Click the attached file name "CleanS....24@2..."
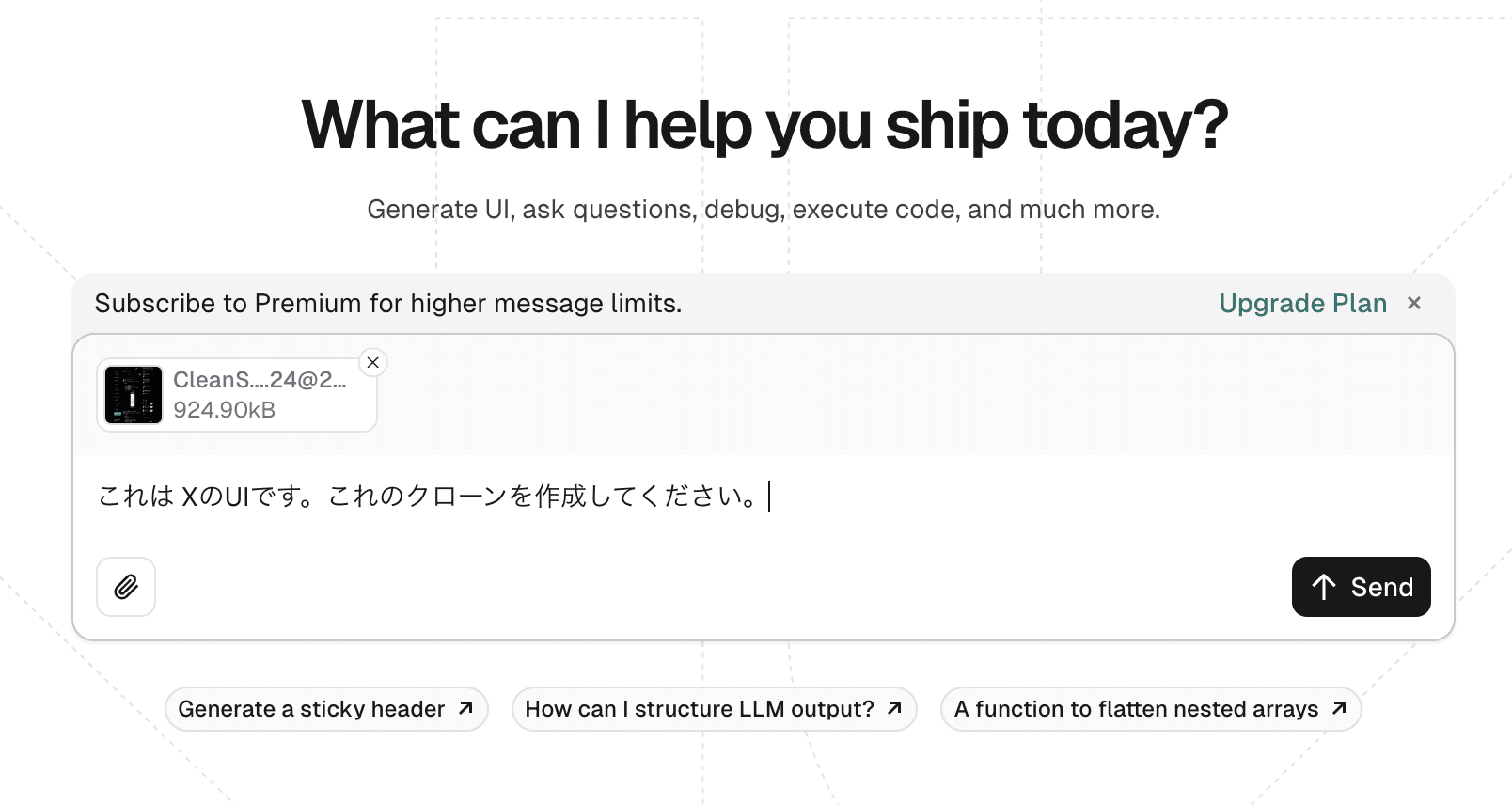This screenshot has height=805, width=1512. pos(260,380)
